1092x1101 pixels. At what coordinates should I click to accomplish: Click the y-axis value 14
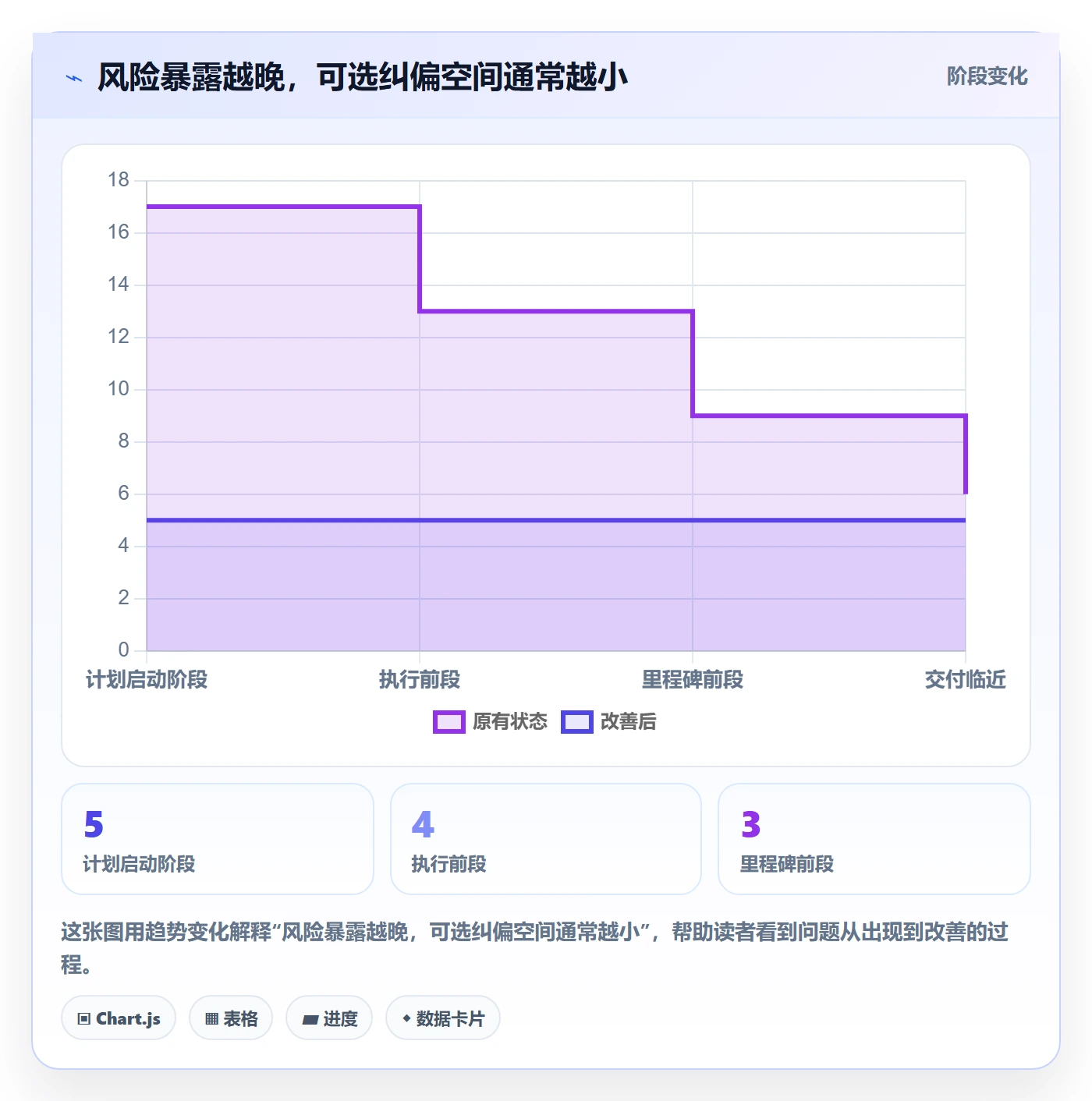[119, 285]
